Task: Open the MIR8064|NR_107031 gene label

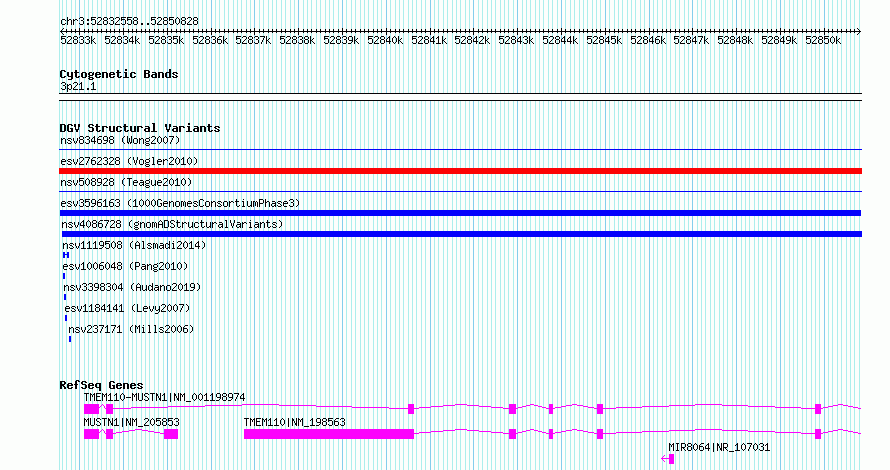Action: pos(719,447)
